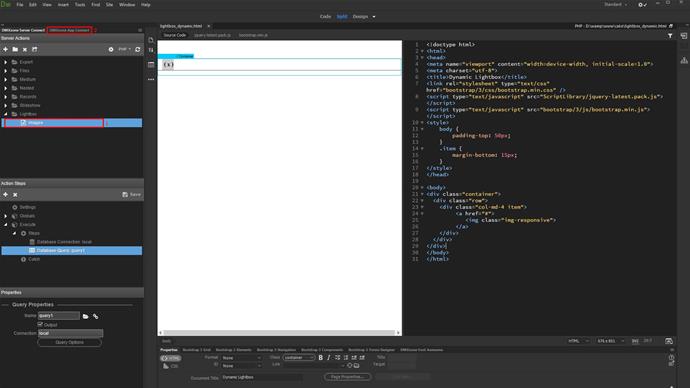Viewport: 690px width, 388px height.
Task: Select DMXzone App Connect panel tab
Action: [69, 30]
